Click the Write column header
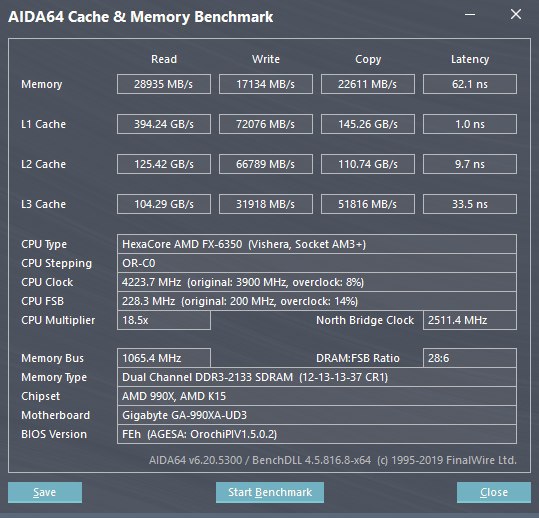 [266, 59]
